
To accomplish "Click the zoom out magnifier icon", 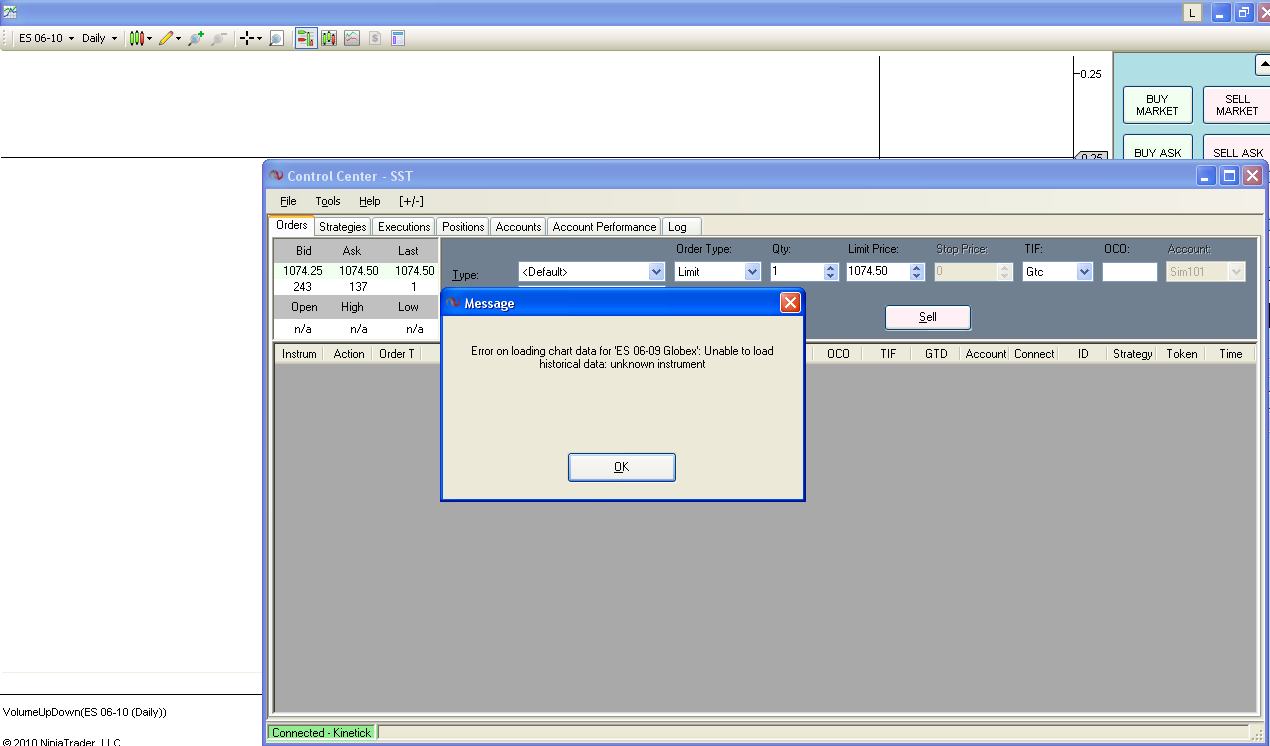I will pyautogui.click(x=219, y=38).
